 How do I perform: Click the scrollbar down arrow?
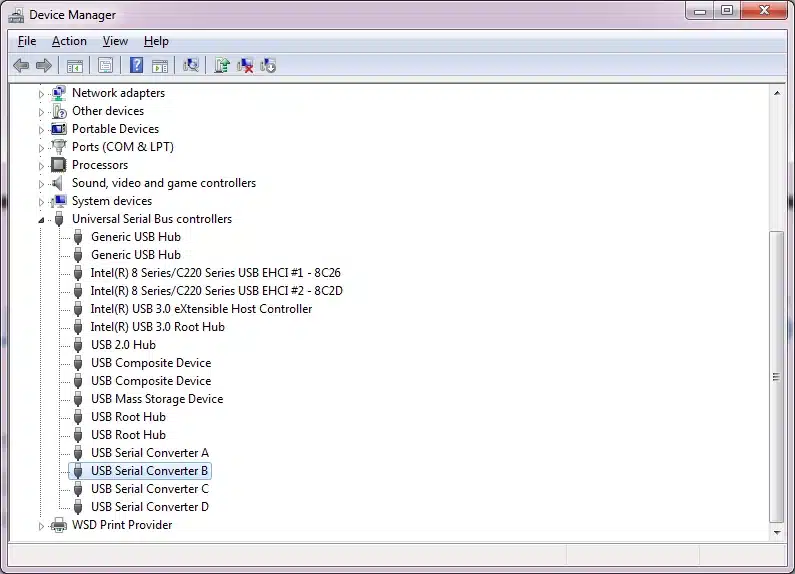[x=777, y=532]
